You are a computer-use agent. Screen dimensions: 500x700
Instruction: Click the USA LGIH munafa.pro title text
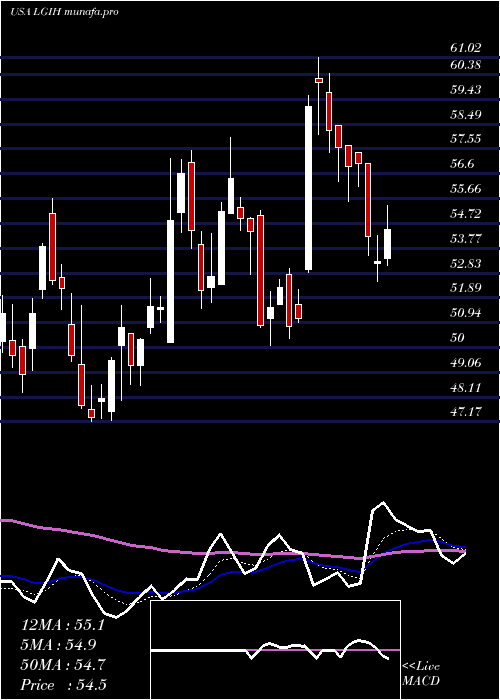64,12
